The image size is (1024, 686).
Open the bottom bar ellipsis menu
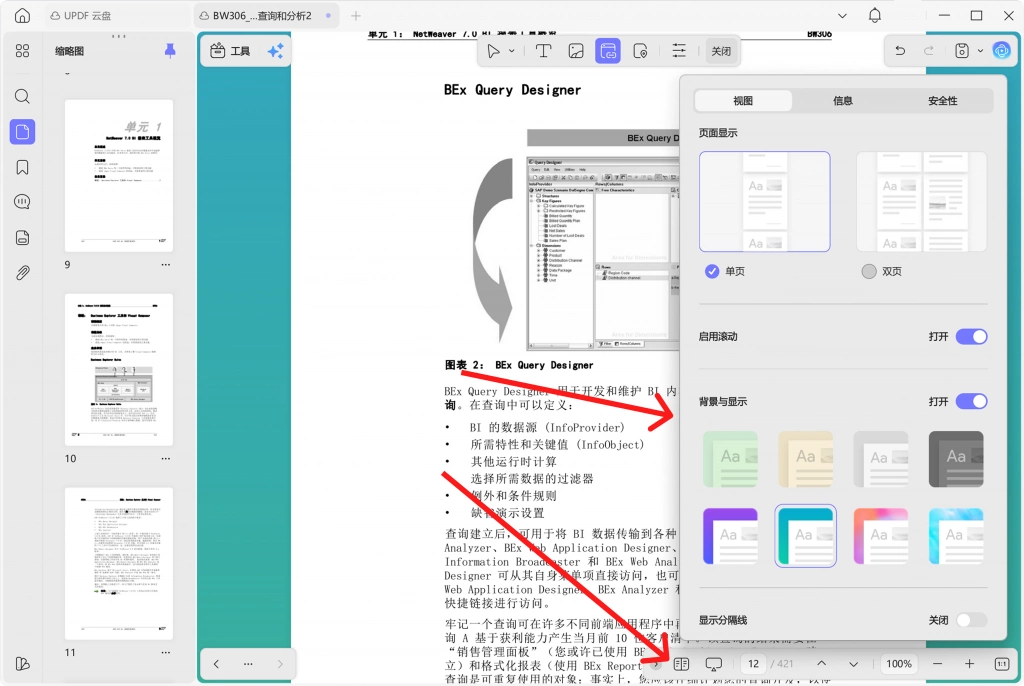point(248,664)
